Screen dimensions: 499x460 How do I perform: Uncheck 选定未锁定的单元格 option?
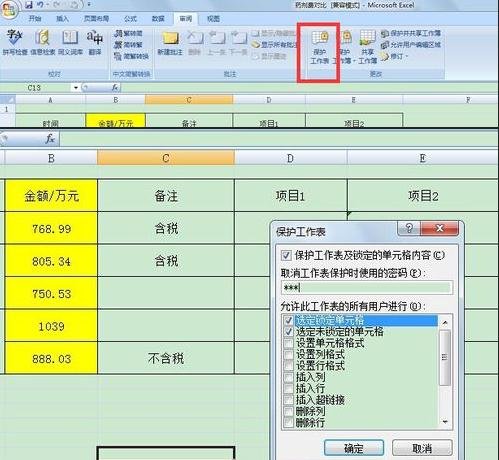click(x=288, y=332)
